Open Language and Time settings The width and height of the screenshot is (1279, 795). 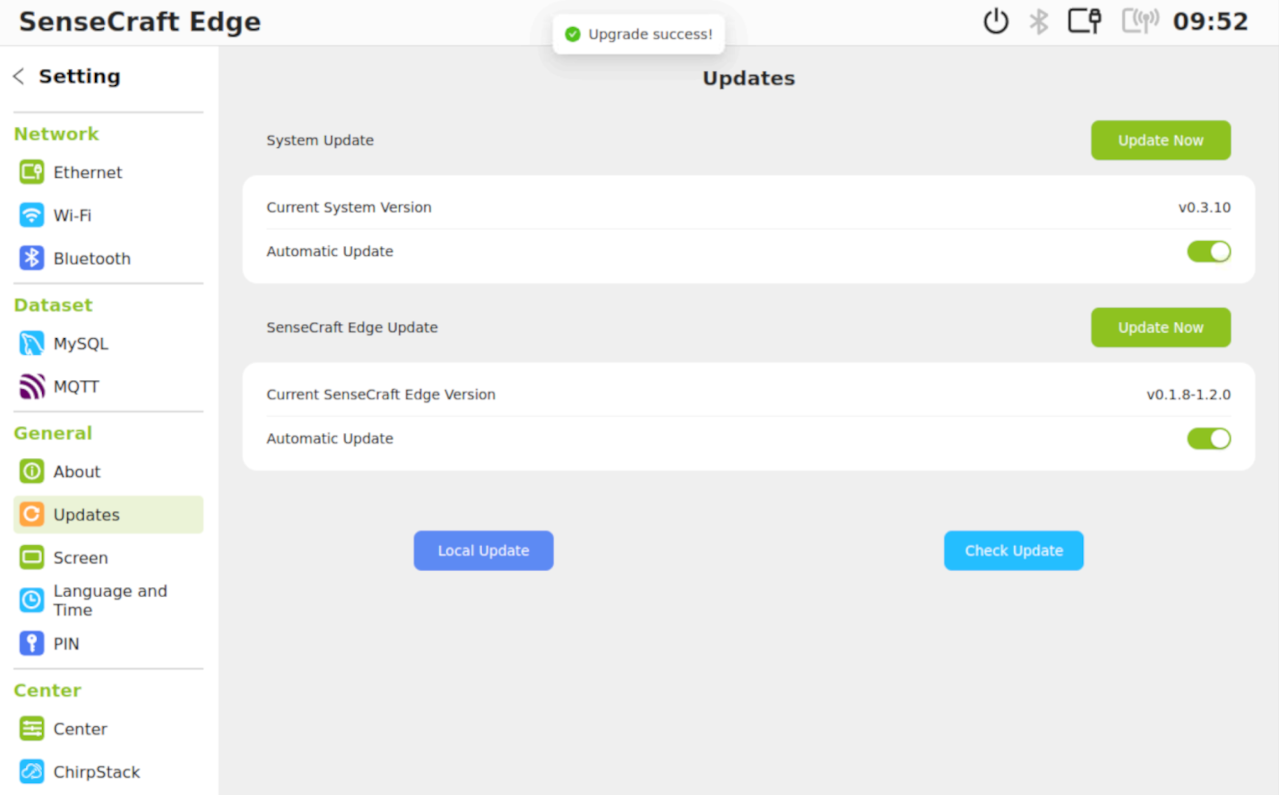click(108, 600)
